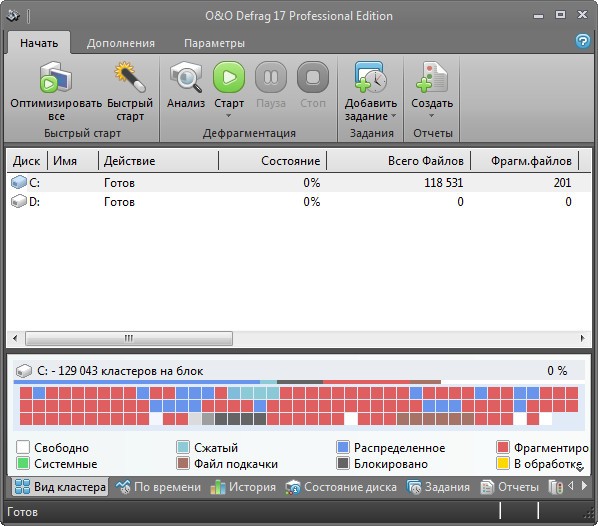Click the 118 531 total files value

(444, 183)
